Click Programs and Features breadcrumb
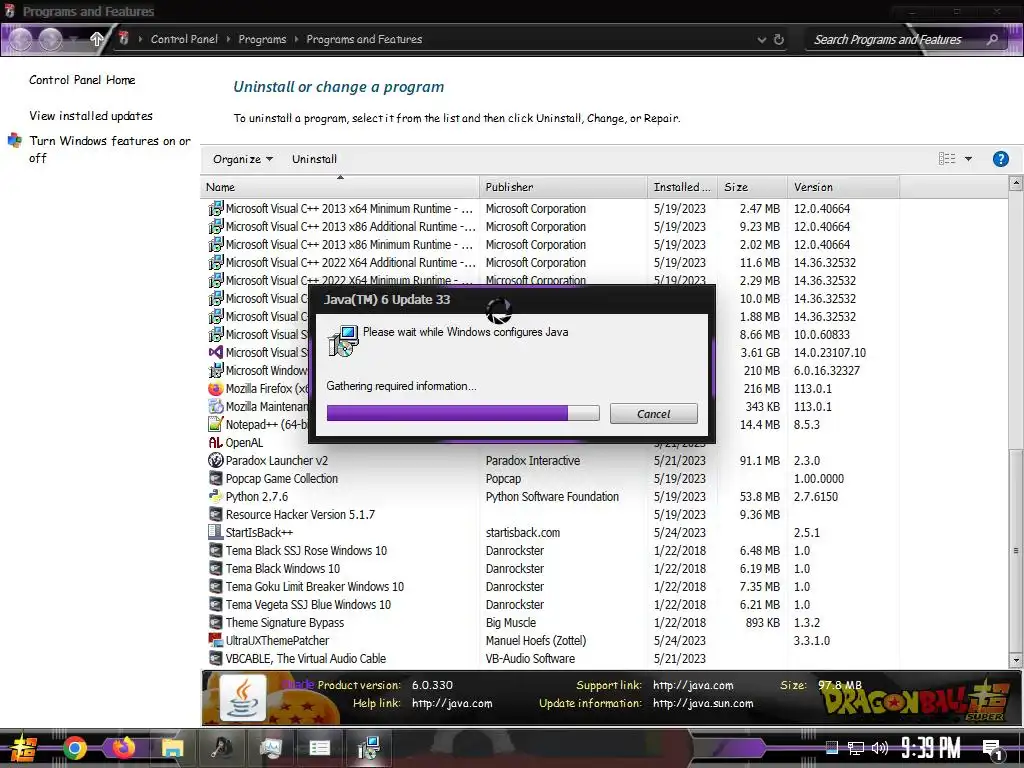The image size is (1024, 768). pos(364,39)
